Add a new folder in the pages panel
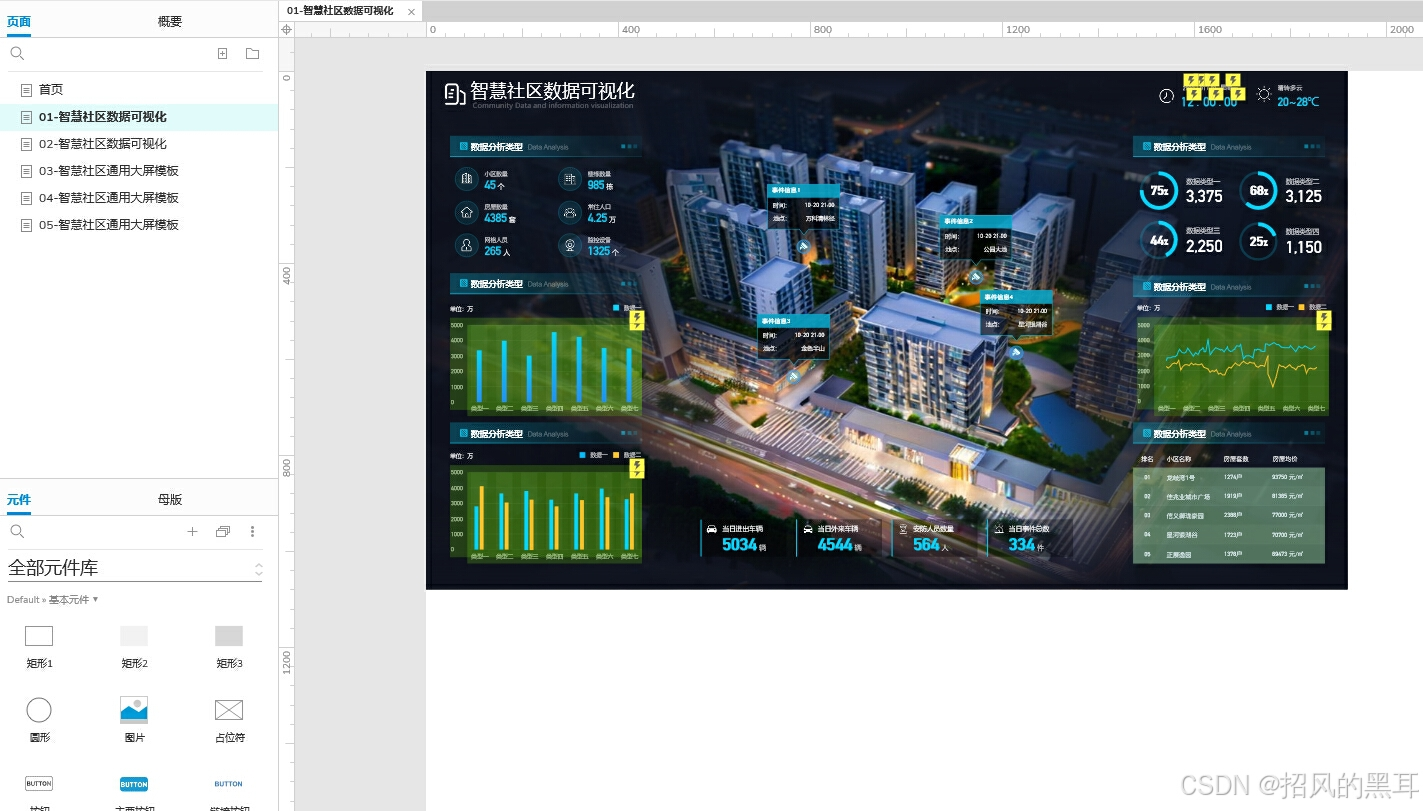The image size is (1423, 811). pos(252,54)
